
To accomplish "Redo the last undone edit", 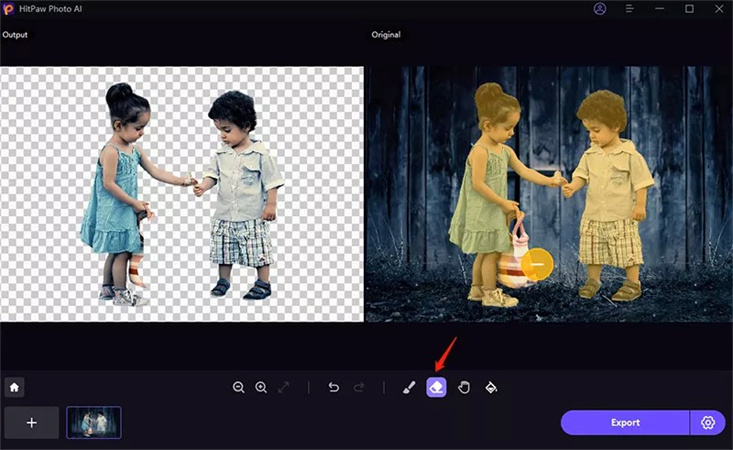I will [x=359, y=387].
